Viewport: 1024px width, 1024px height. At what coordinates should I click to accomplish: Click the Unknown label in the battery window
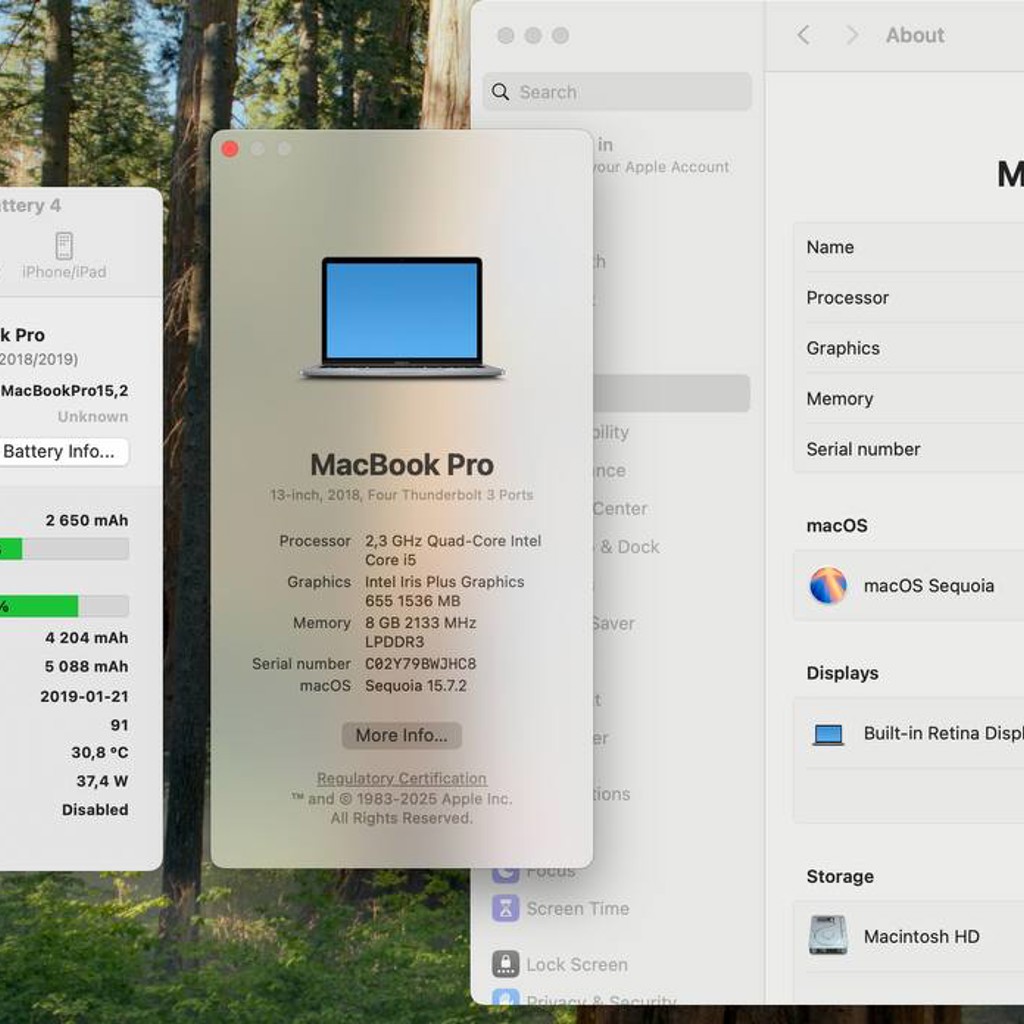[93, 417]
